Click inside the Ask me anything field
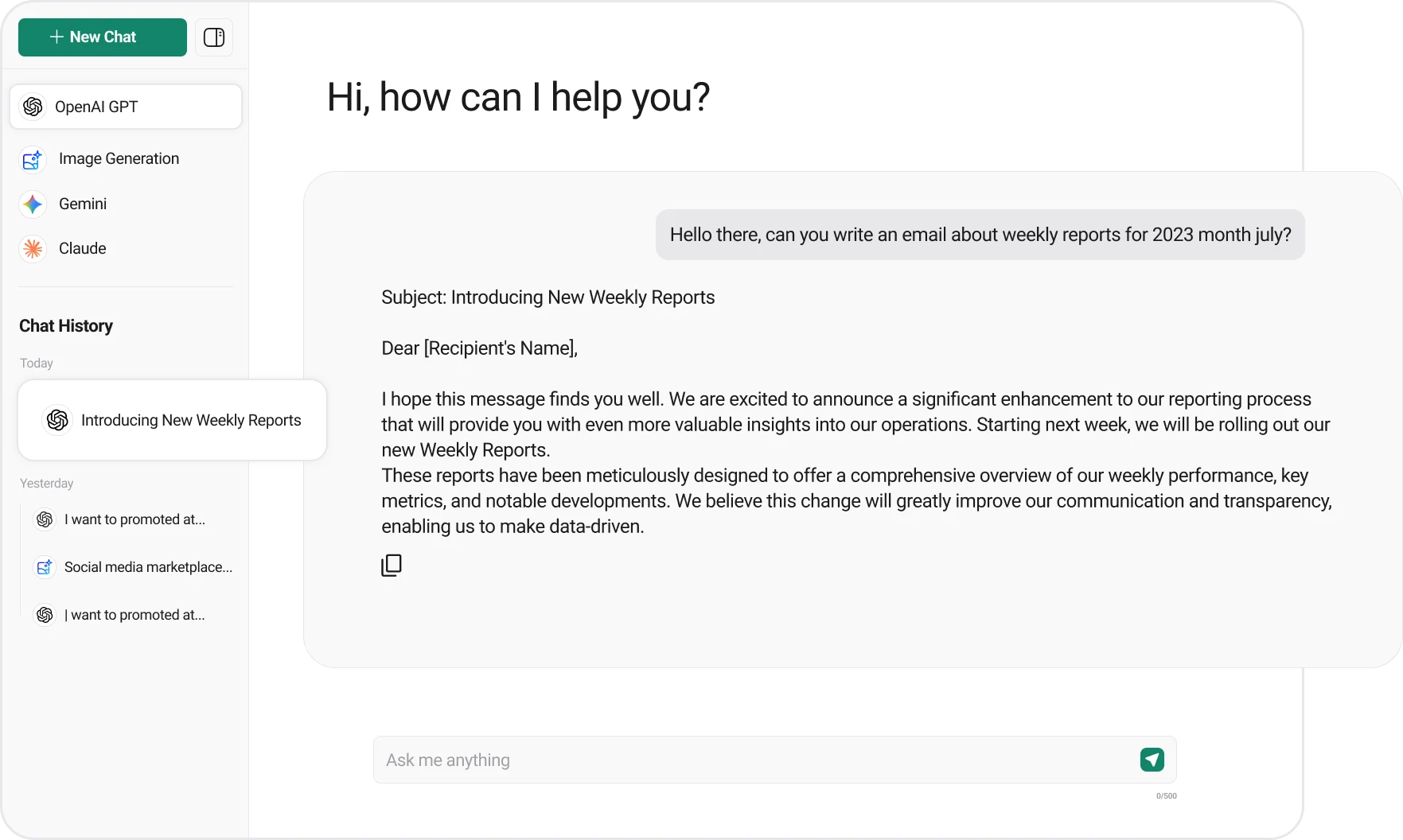Screen dimensions: 1403x840 pos(716,760)
